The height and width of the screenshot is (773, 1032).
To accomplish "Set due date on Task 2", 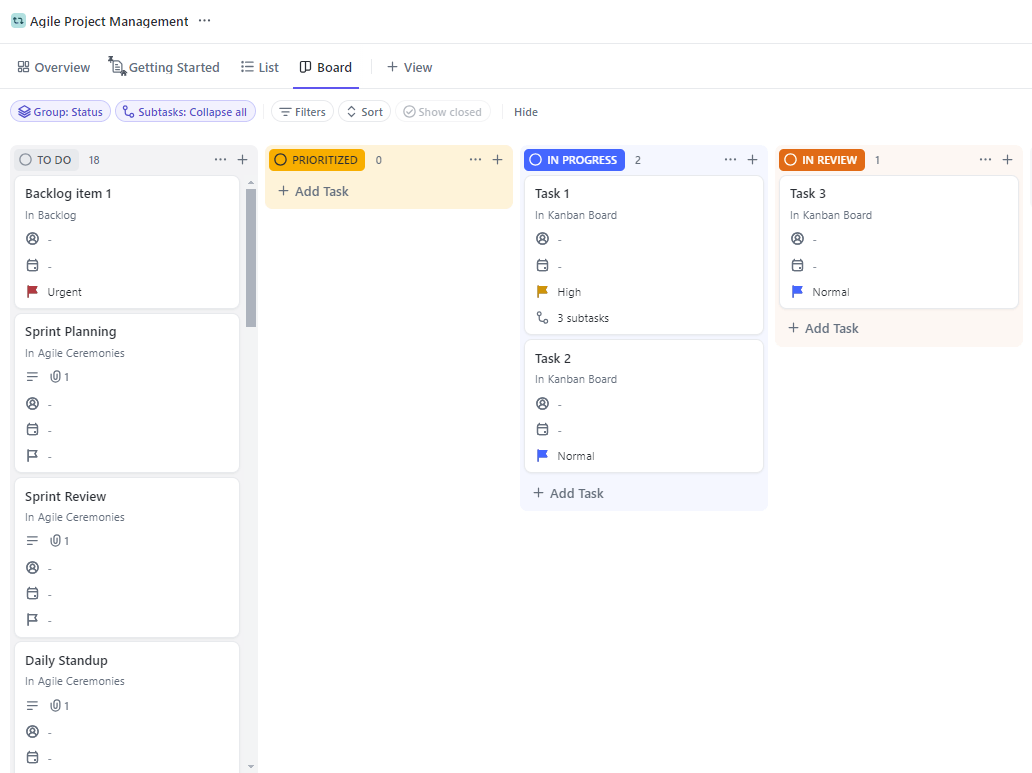I will (542, 429).
